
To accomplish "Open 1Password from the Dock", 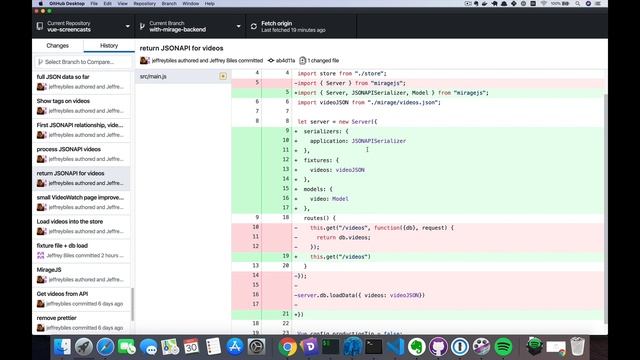I will [460, 347].
